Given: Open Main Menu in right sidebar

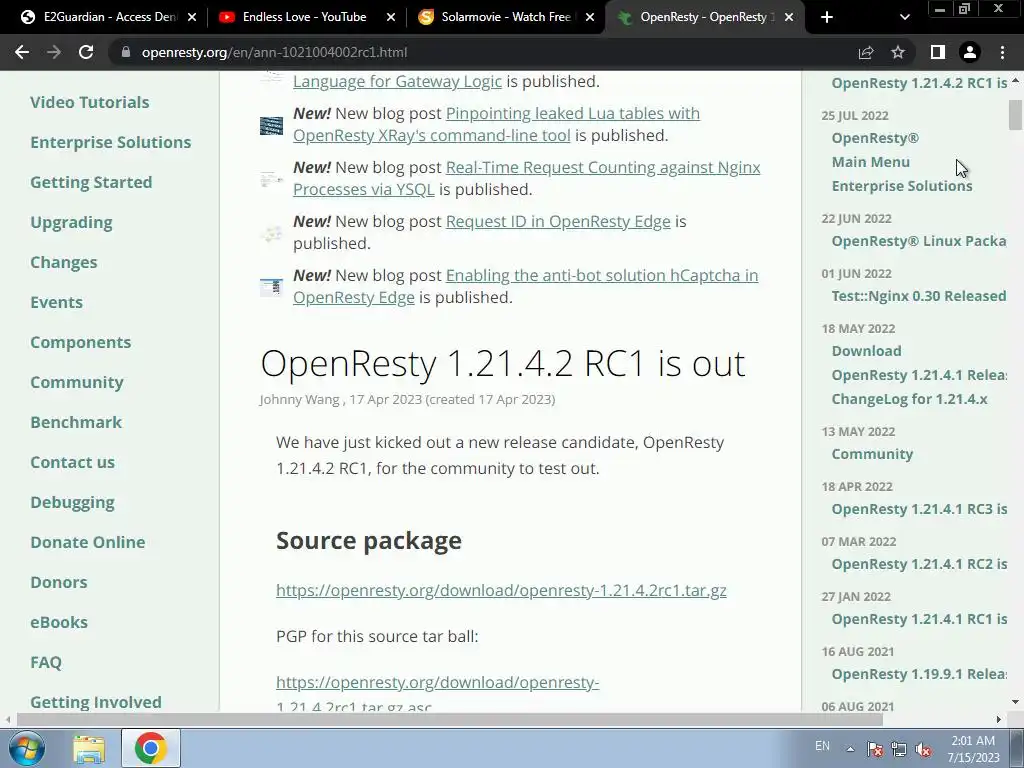Looking at the screenshot, I should [871, 162].
